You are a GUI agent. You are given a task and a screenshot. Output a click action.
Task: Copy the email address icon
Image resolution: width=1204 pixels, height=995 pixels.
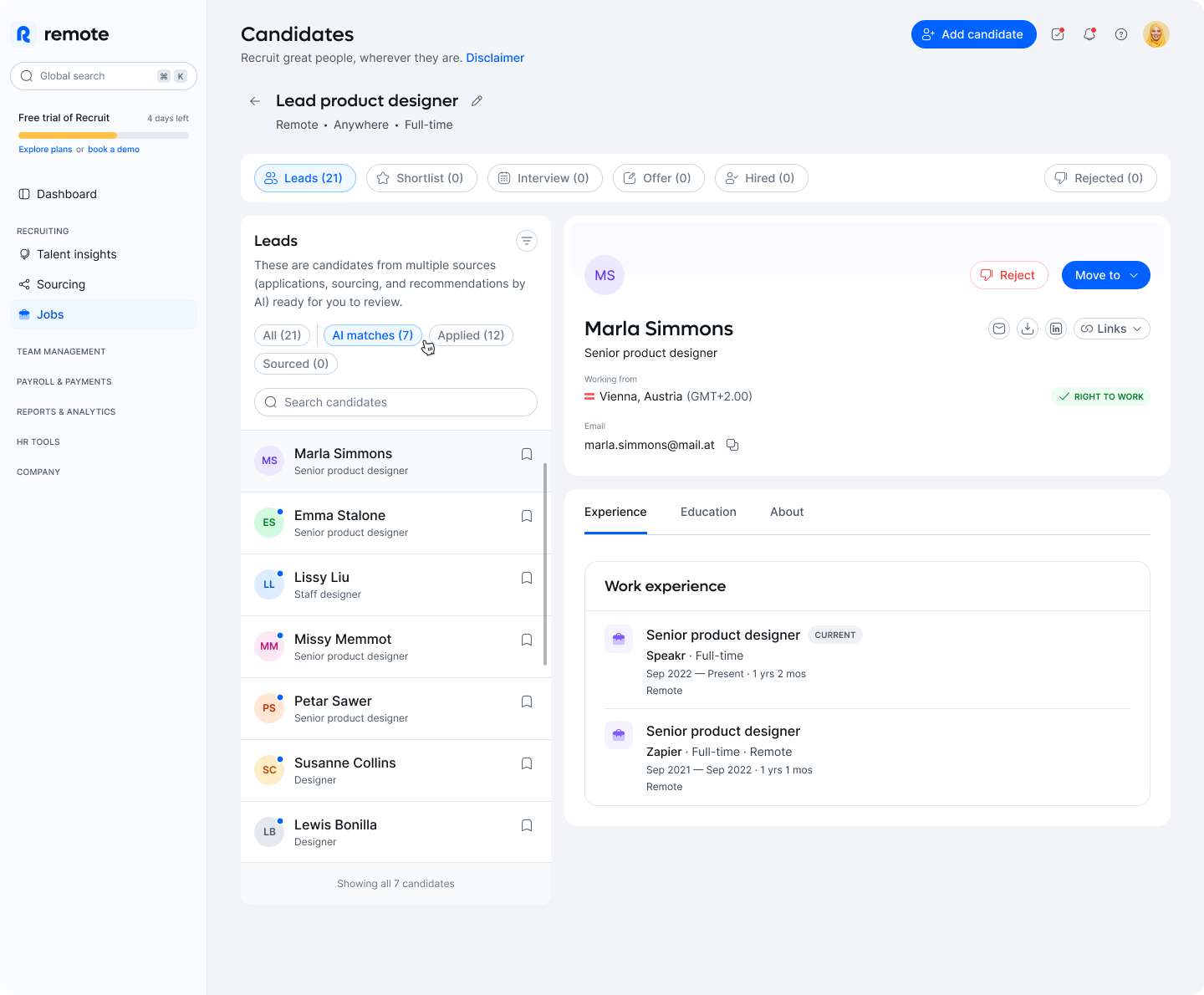732,445
